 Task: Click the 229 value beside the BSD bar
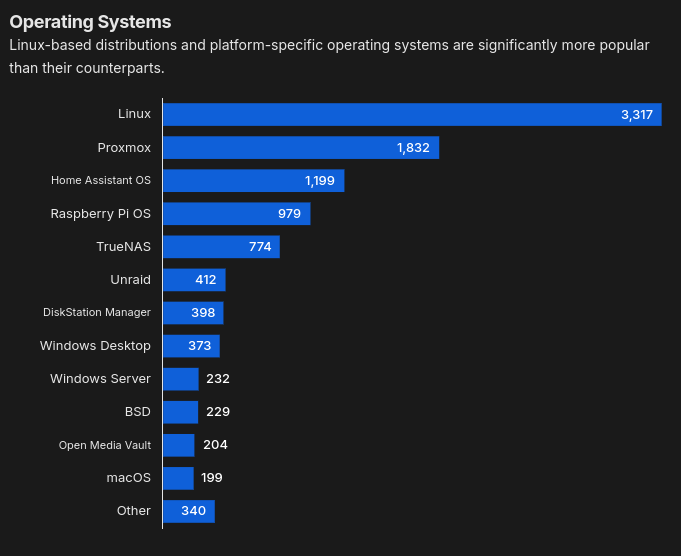(x=218, y=412)
